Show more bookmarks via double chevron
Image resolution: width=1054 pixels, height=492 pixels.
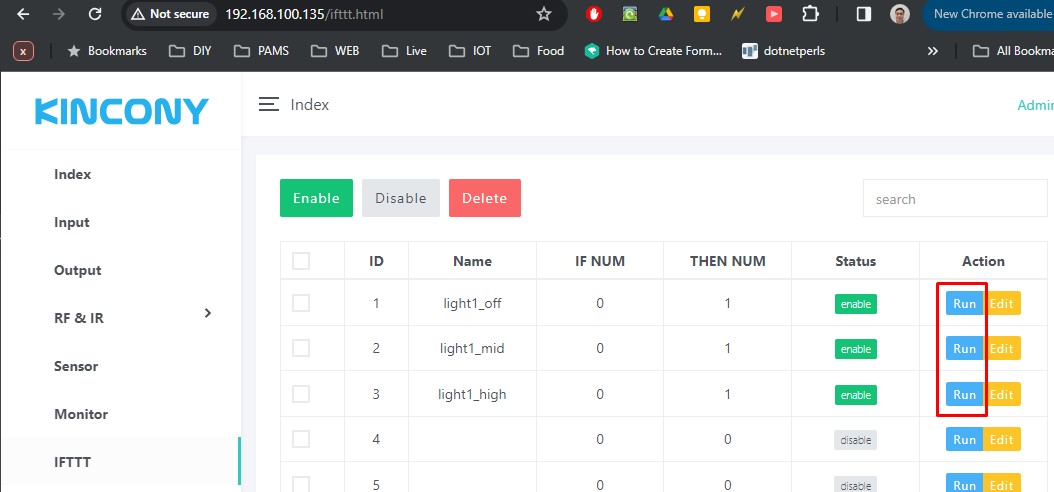click(932, 50)
